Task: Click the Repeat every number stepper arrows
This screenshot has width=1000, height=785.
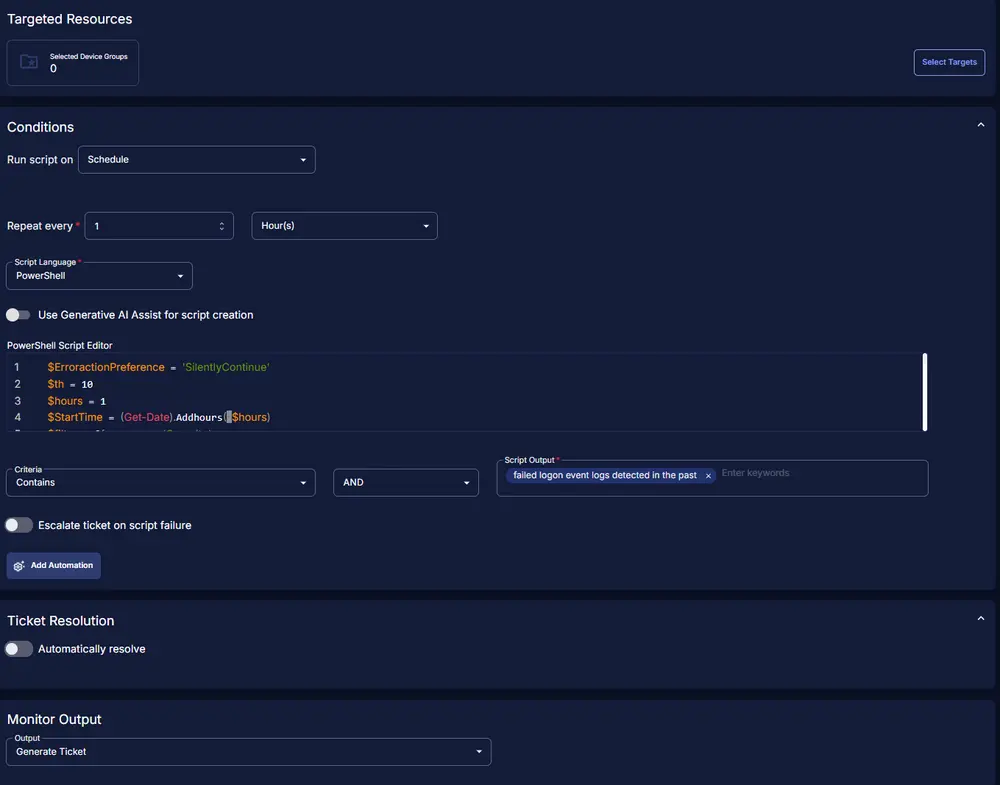Action: (222, 226)
